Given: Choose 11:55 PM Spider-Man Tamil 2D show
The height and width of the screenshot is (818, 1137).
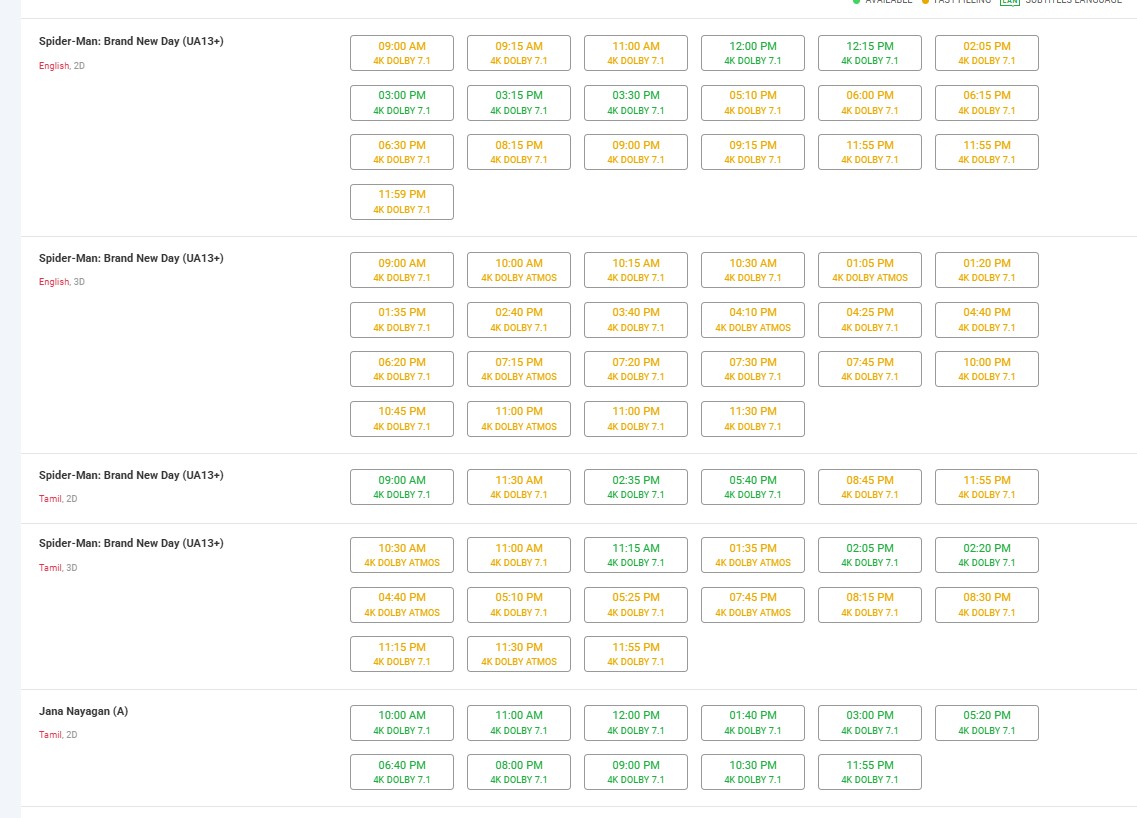Looking at the screenshot, I should [986, 487].
